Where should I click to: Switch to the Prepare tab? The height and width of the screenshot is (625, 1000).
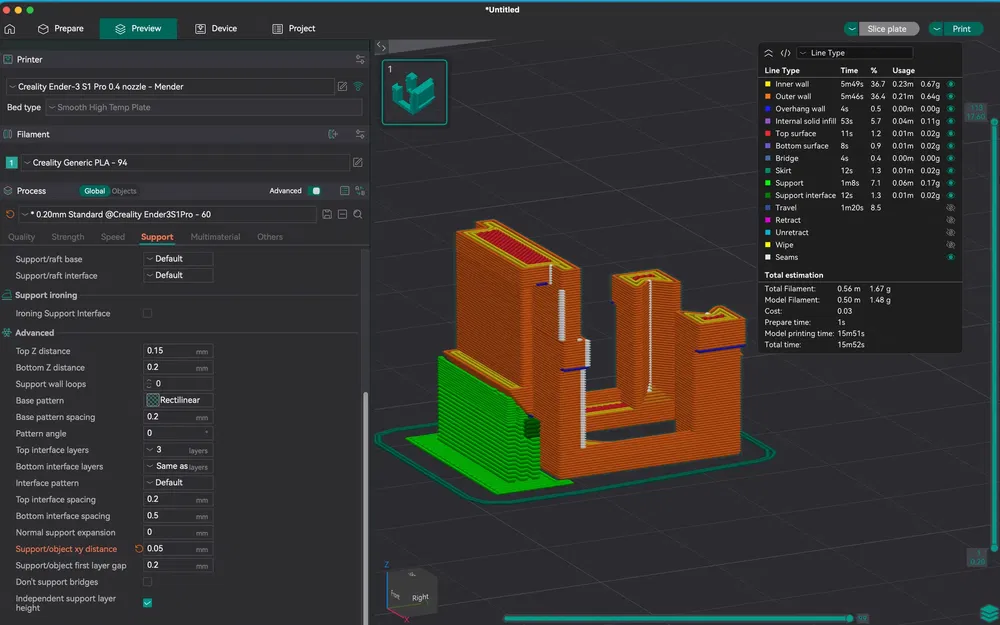[60, 29]
